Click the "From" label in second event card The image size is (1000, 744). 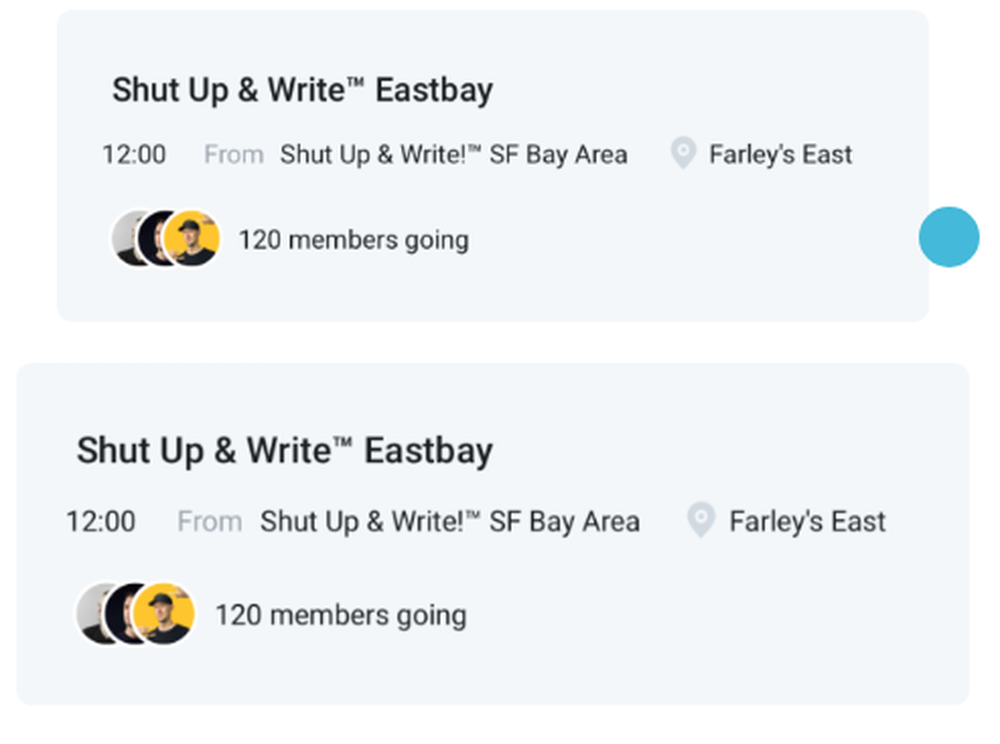(x=209, y=521)
